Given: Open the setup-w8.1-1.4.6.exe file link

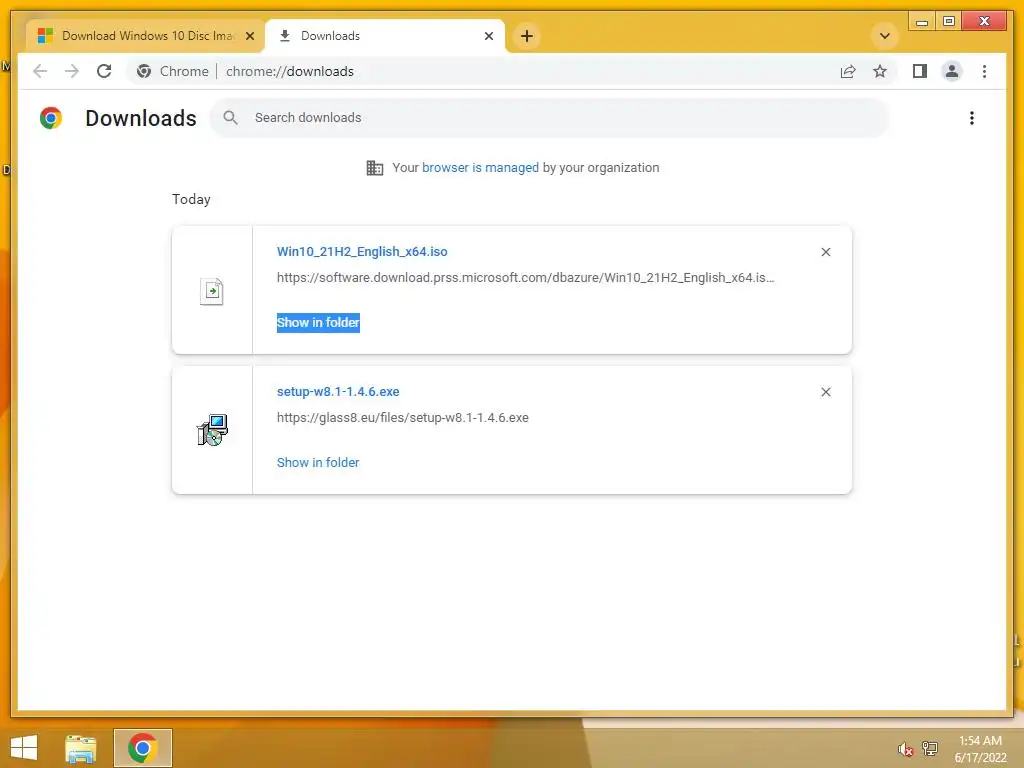Looking at the screenshot, I should click(338, 391).
